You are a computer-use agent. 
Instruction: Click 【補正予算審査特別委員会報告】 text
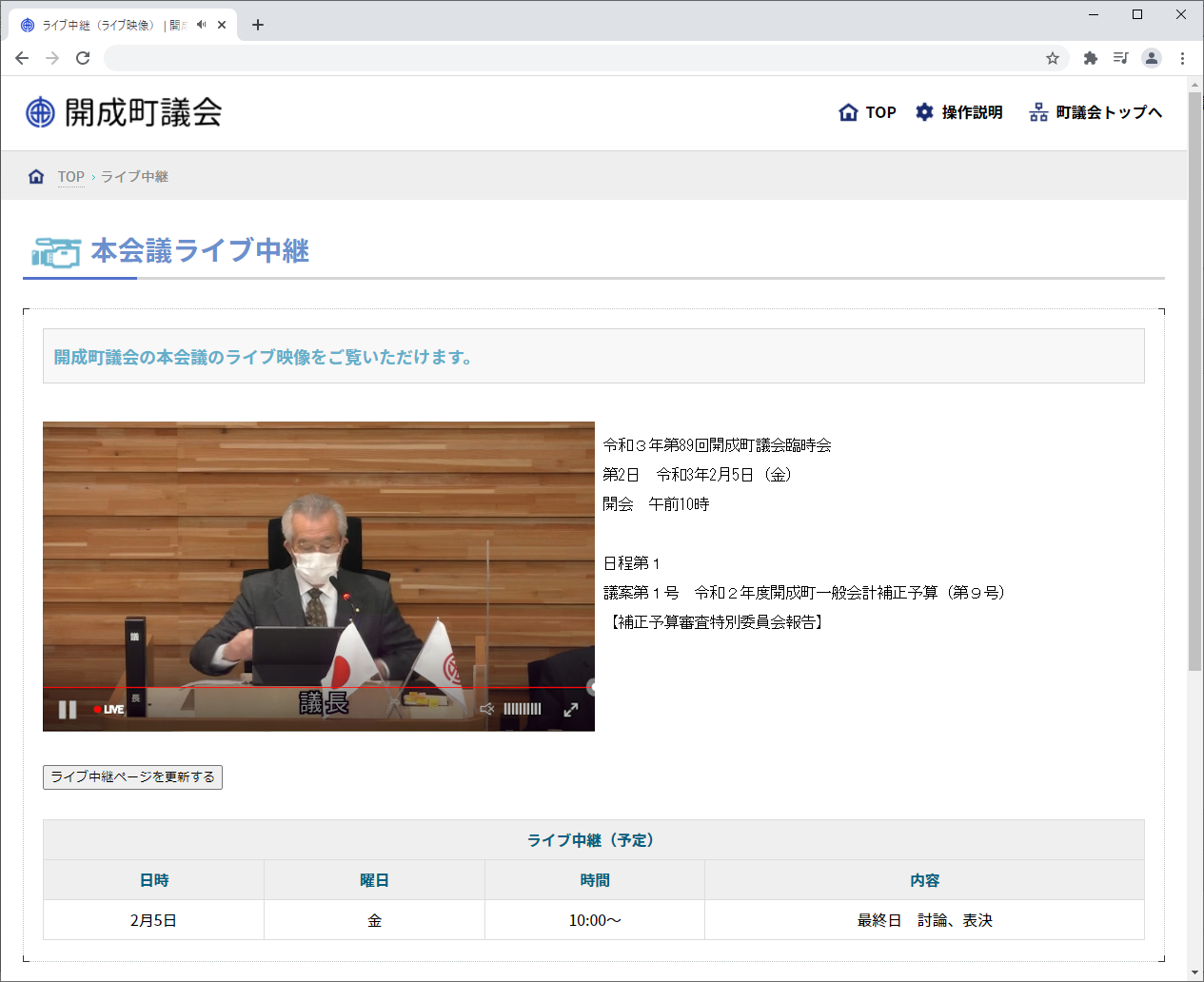click(716, 622)
